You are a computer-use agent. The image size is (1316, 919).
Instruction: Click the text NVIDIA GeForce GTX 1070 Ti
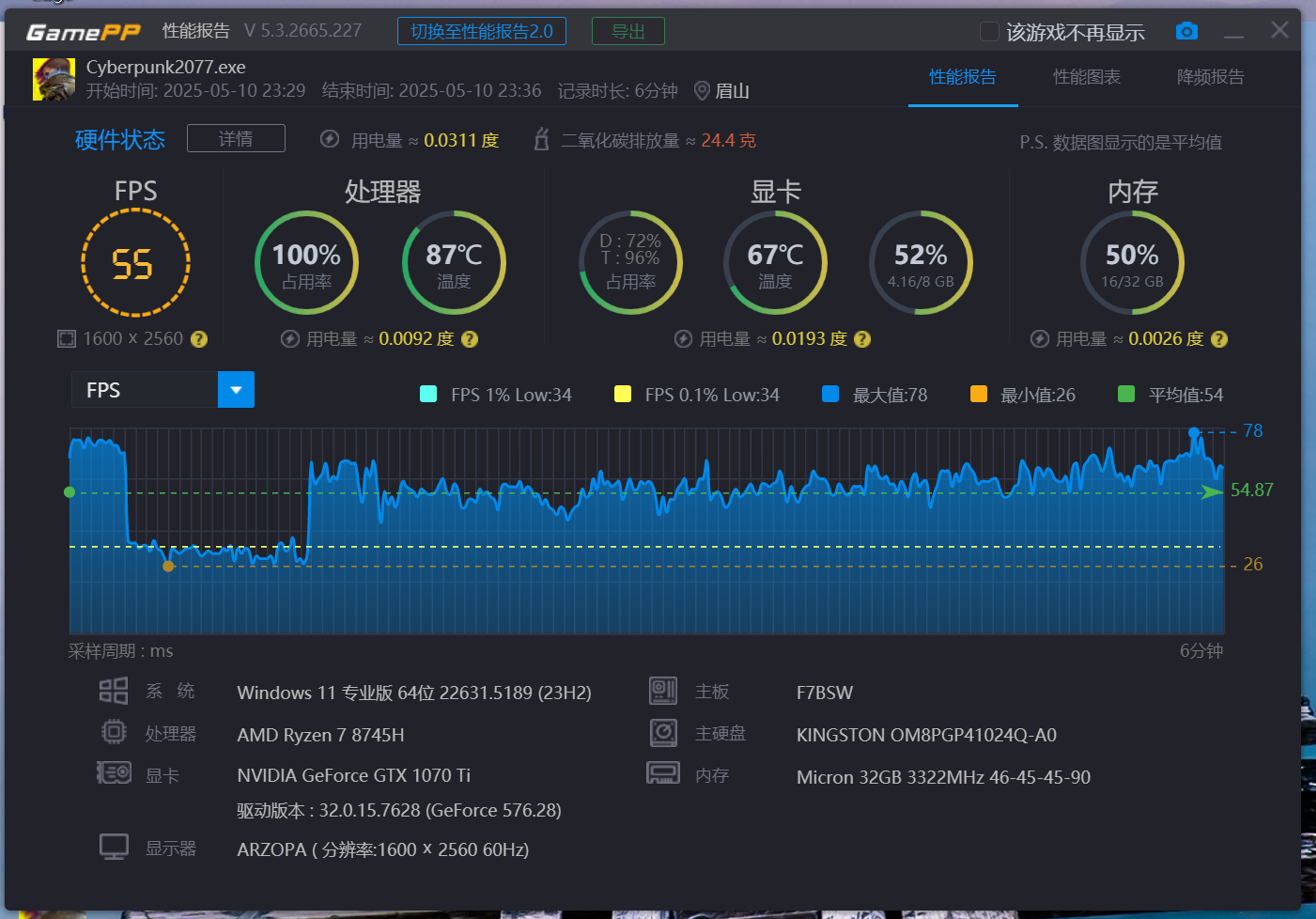354,775
